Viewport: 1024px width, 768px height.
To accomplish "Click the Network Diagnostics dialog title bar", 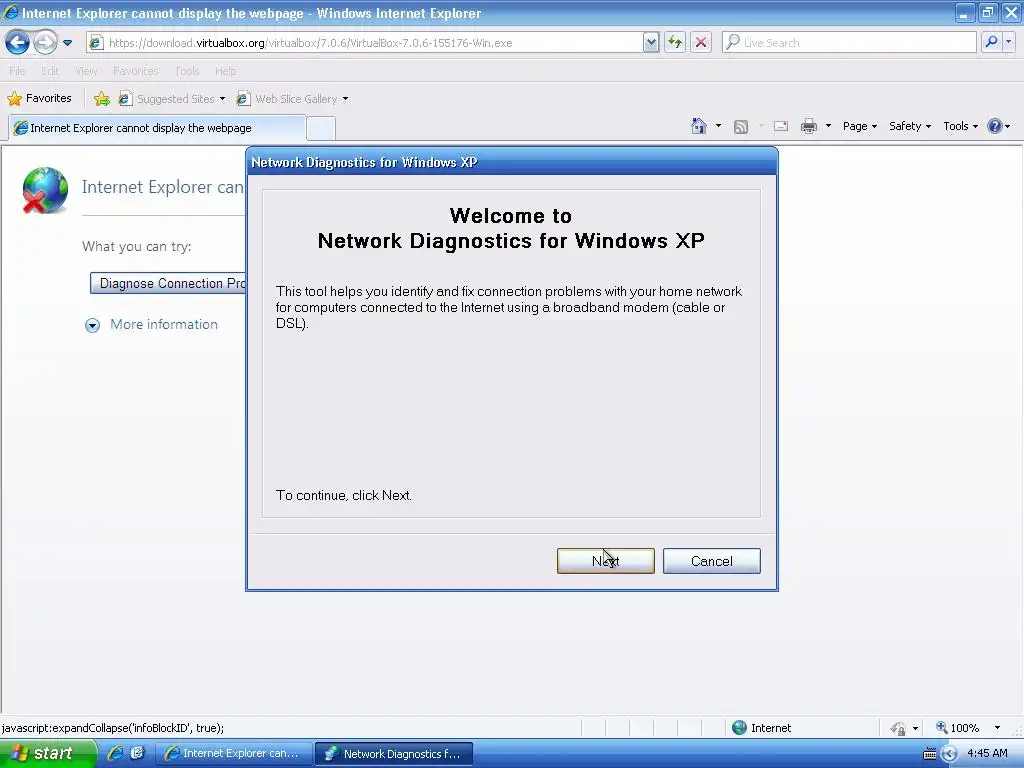I will (x=512, y=162).
